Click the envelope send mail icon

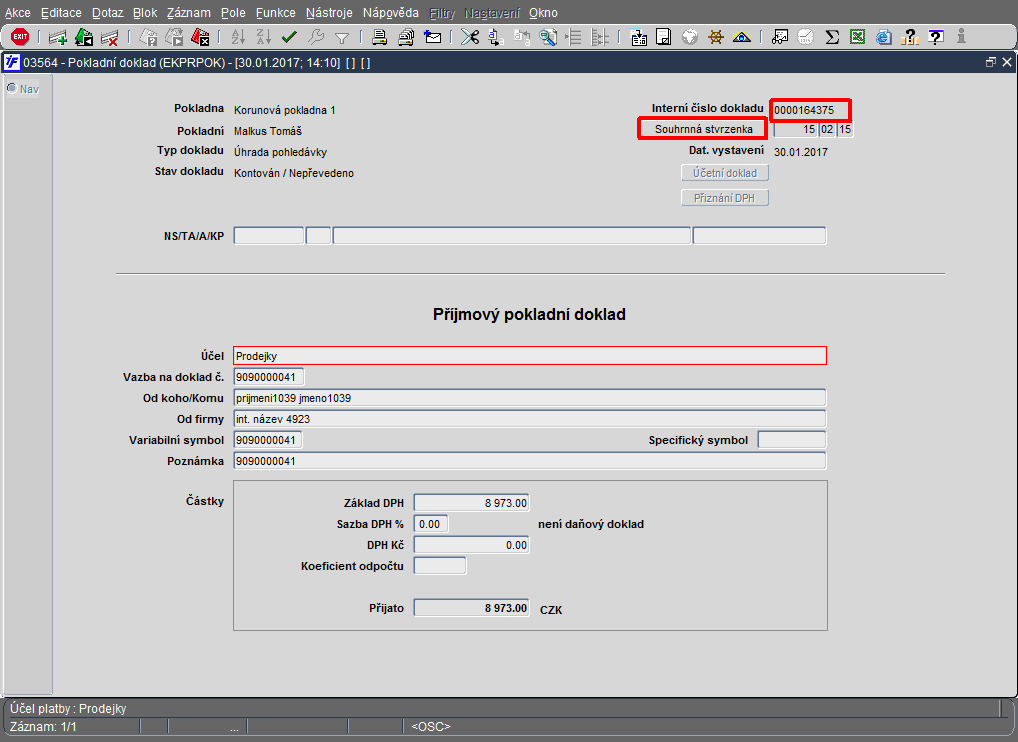pos(432,38)
